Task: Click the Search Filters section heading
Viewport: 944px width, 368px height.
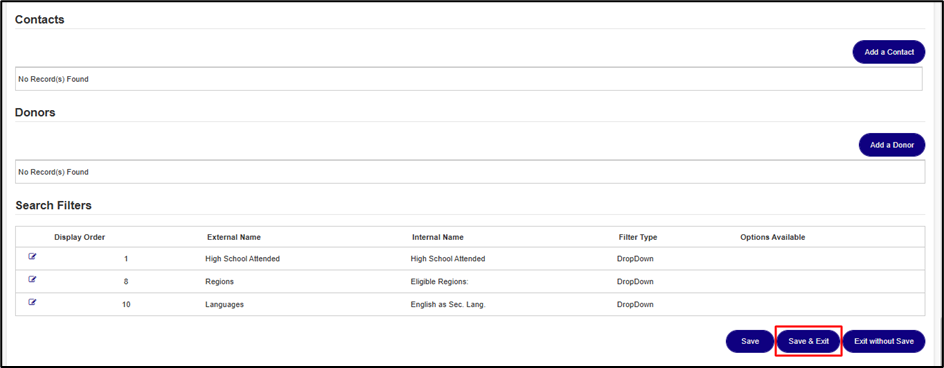Action: tap(54, 205)
